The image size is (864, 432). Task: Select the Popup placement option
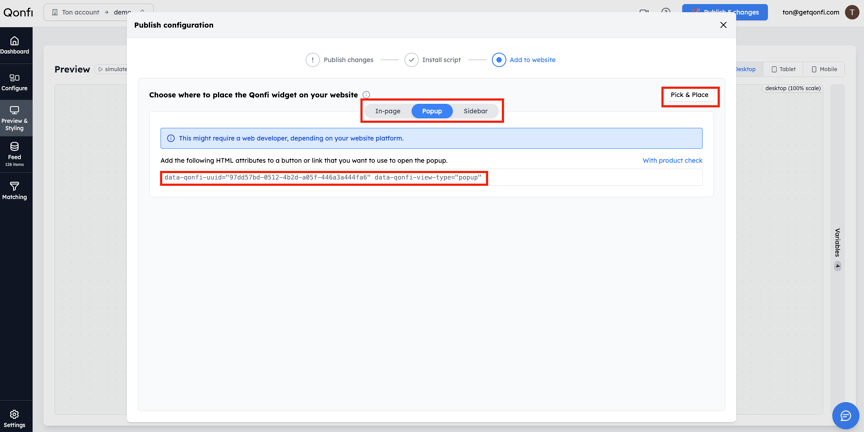click(x=432, y=111)
